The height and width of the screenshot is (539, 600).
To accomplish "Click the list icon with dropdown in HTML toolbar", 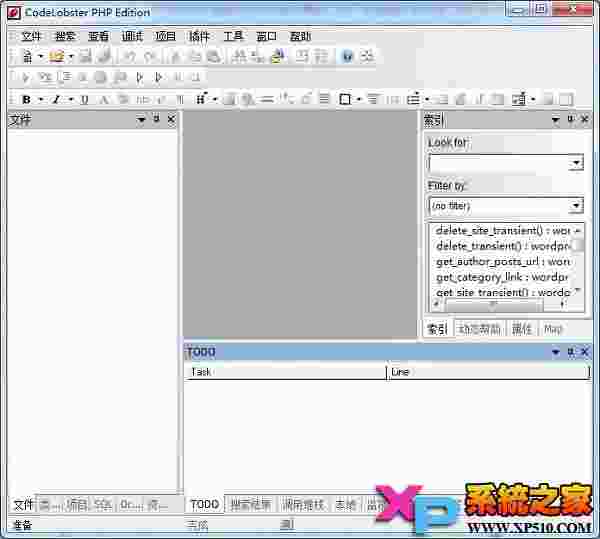I will (x=413, y=99).
